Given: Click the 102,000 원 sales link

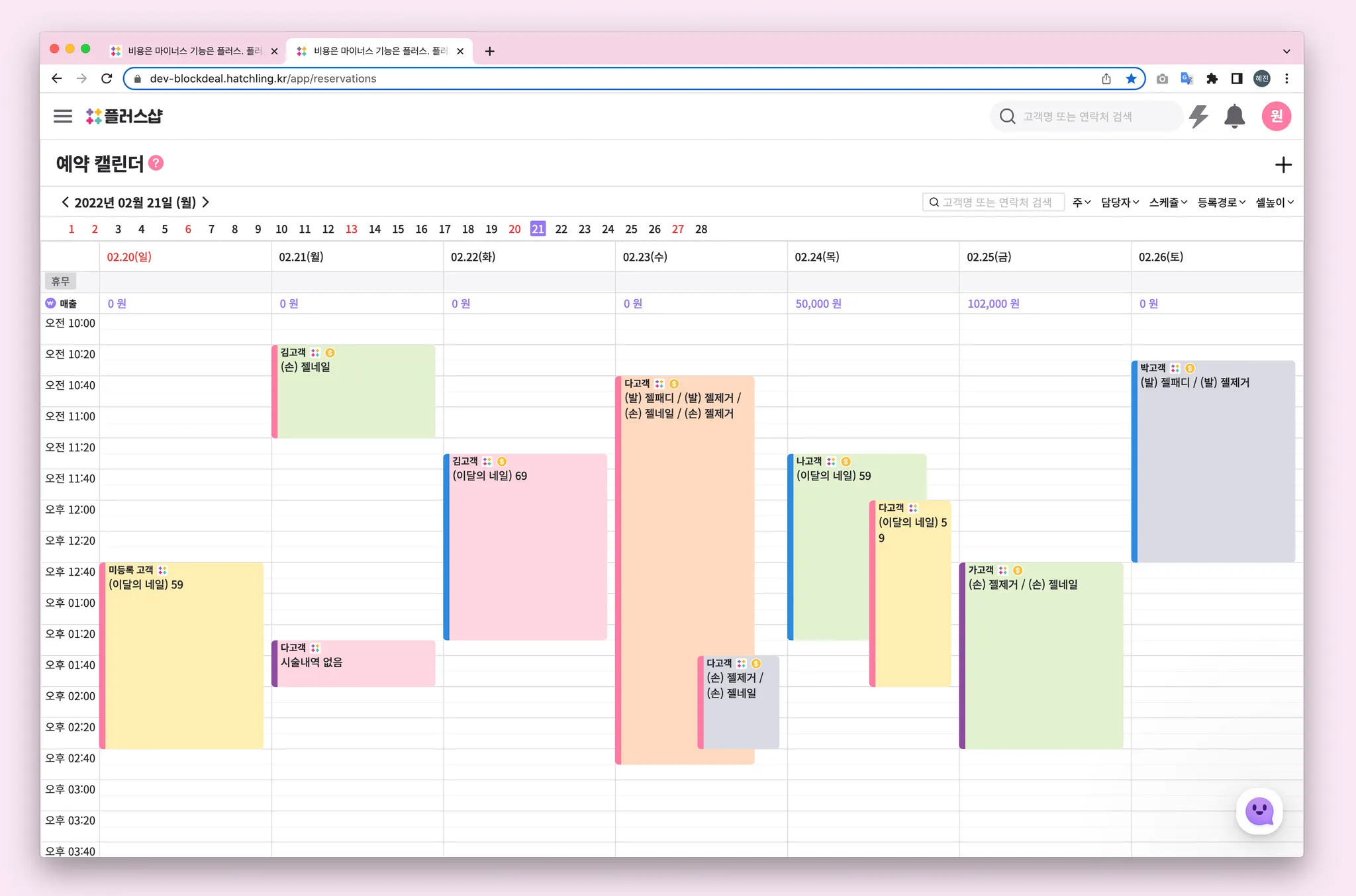Looking at the screenshot, I should coord(993,304).
